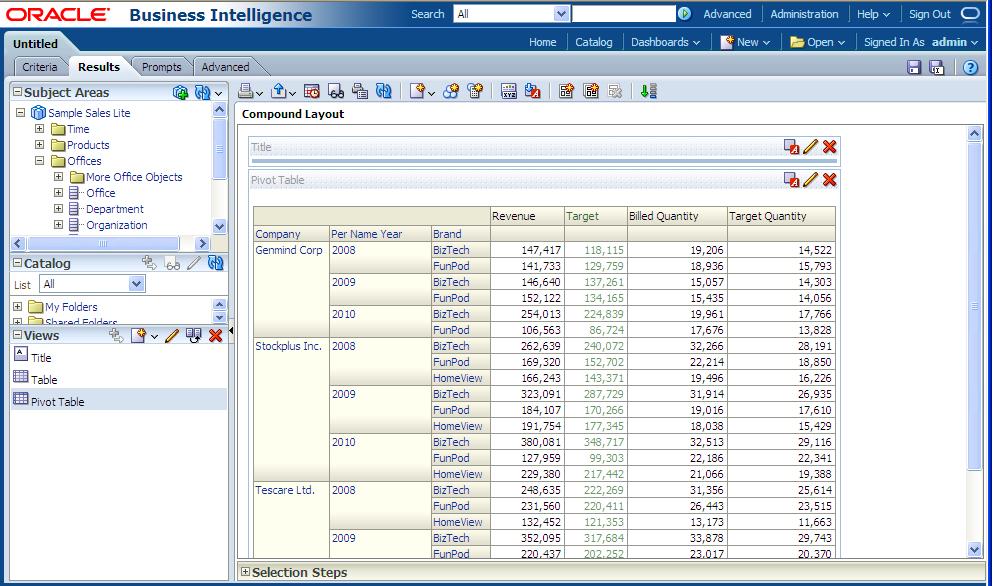
Task: Remove Title view with its red X
Action: click(x=830, y=147)
